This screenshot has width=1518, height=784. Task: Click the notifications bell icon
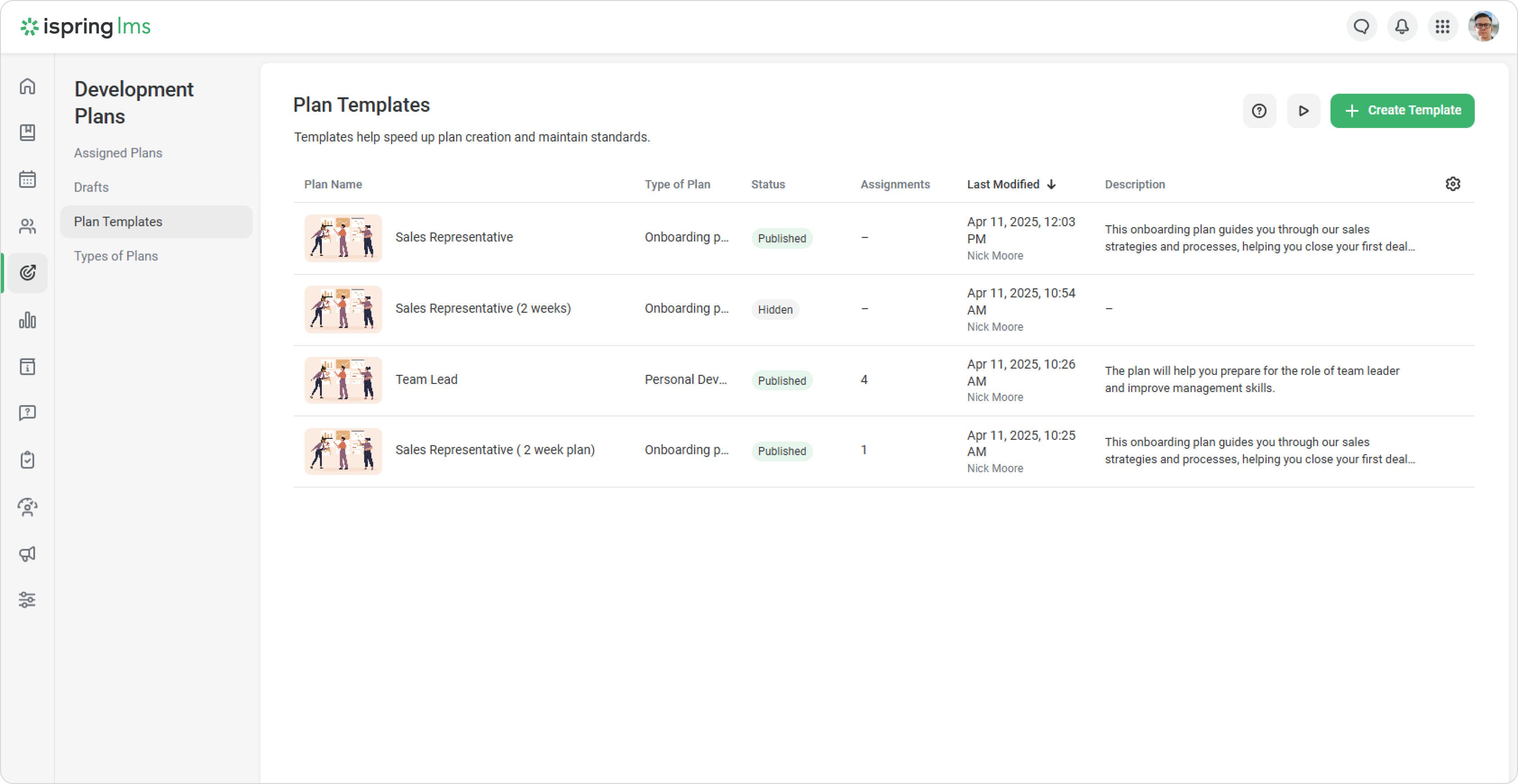1402,27
